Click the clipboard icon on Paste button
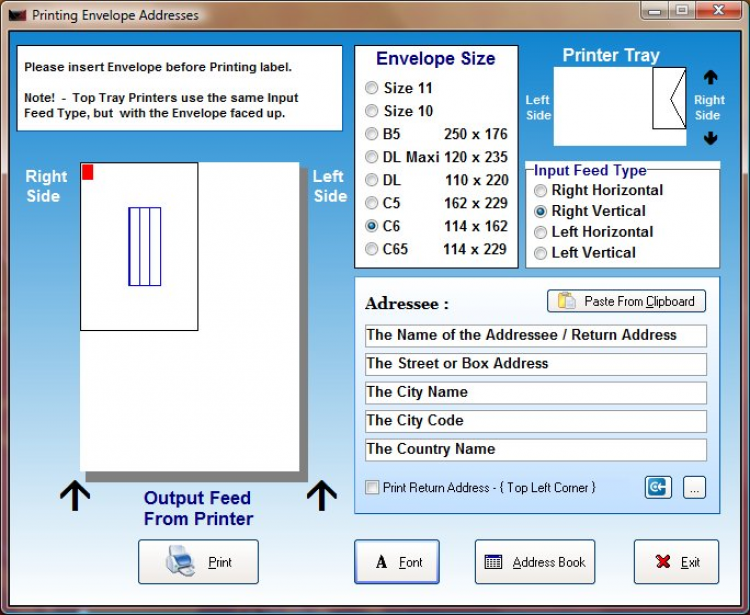Viewport: 750px width, 615px height. coord(567,301)
